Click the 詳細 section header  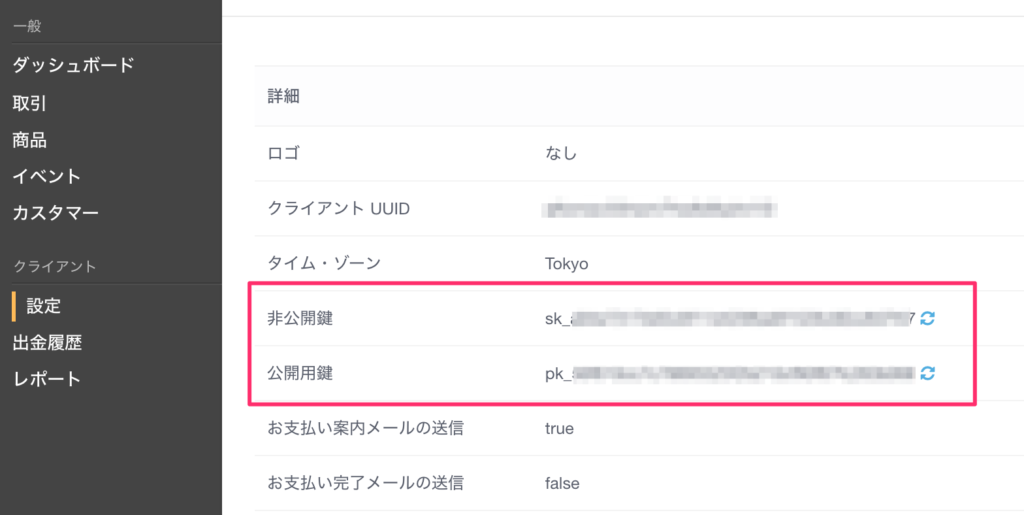pyautogui.click(x=283, y=97)
